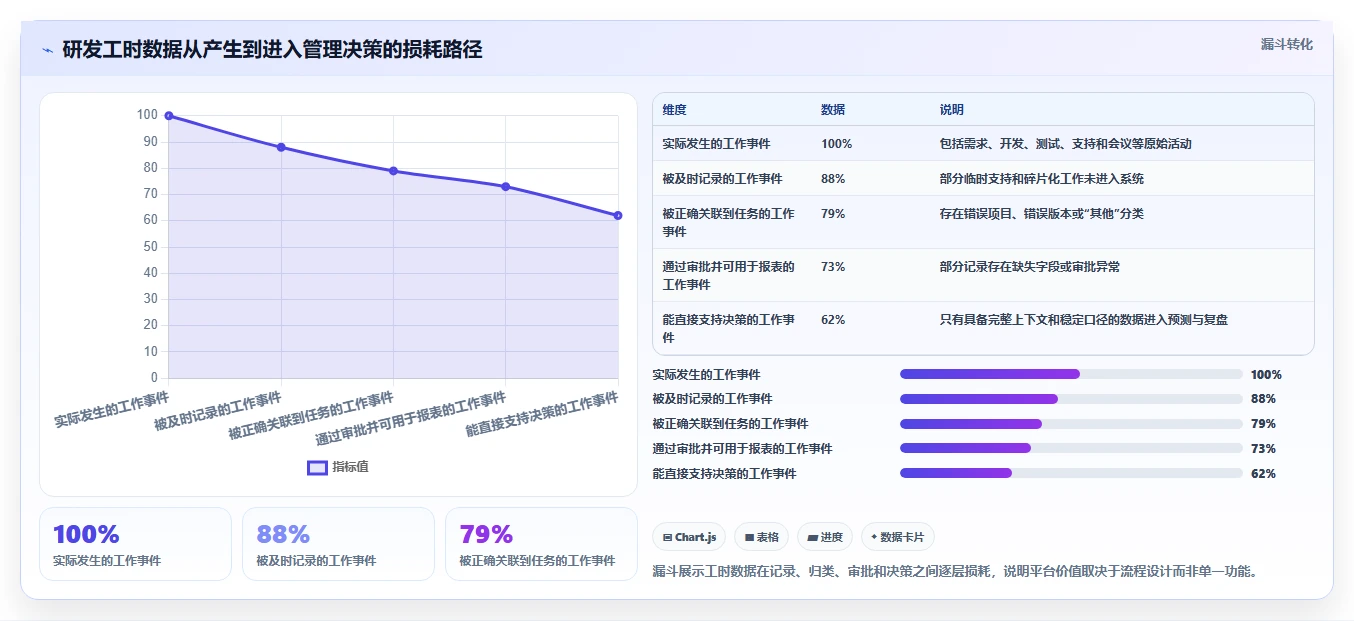The width and height of the screenshot is (1354, 621).
Task: Click the table value 100%
Action: tap(837, 144)
